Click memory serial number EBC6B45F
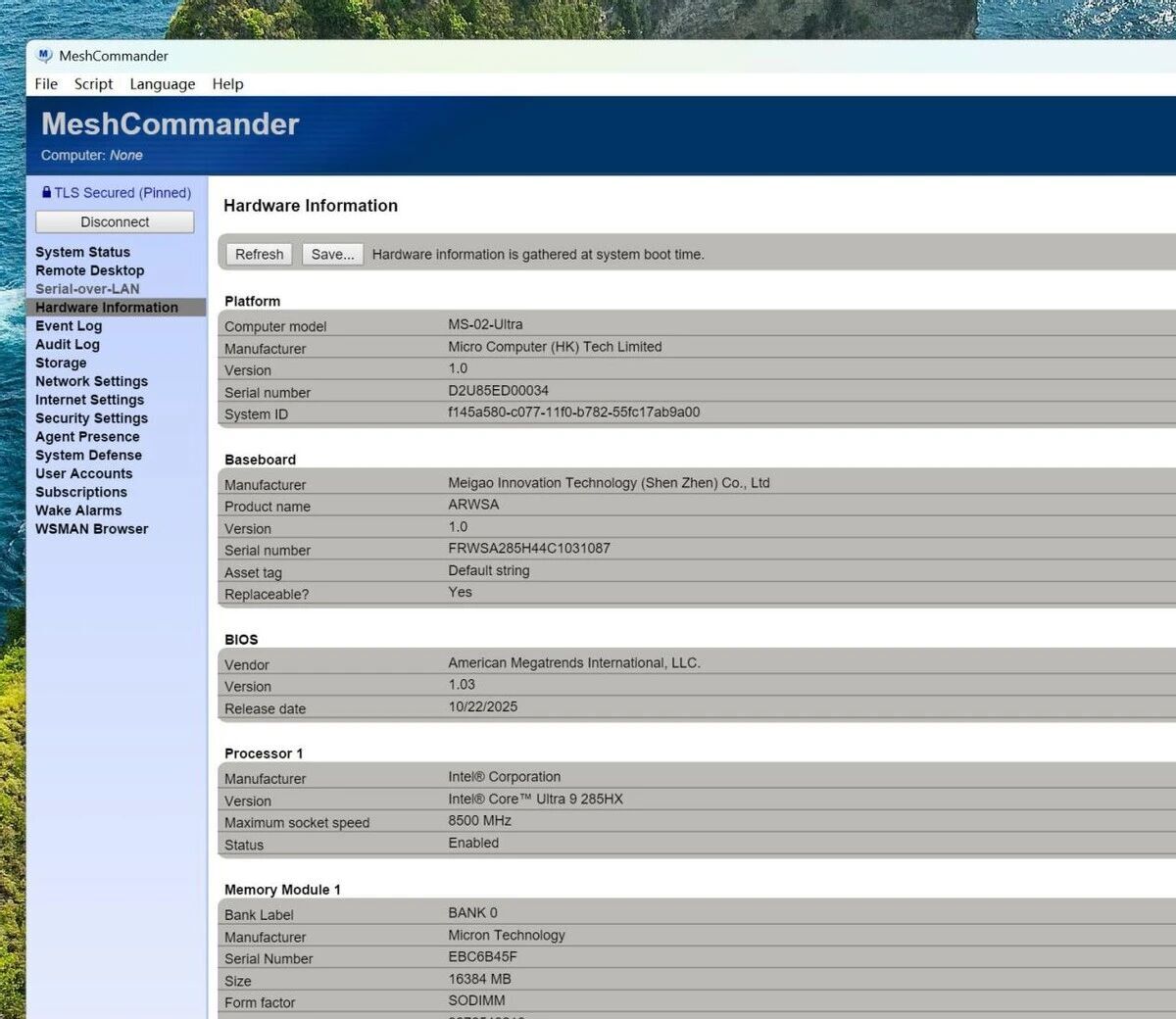 [482, 957]
